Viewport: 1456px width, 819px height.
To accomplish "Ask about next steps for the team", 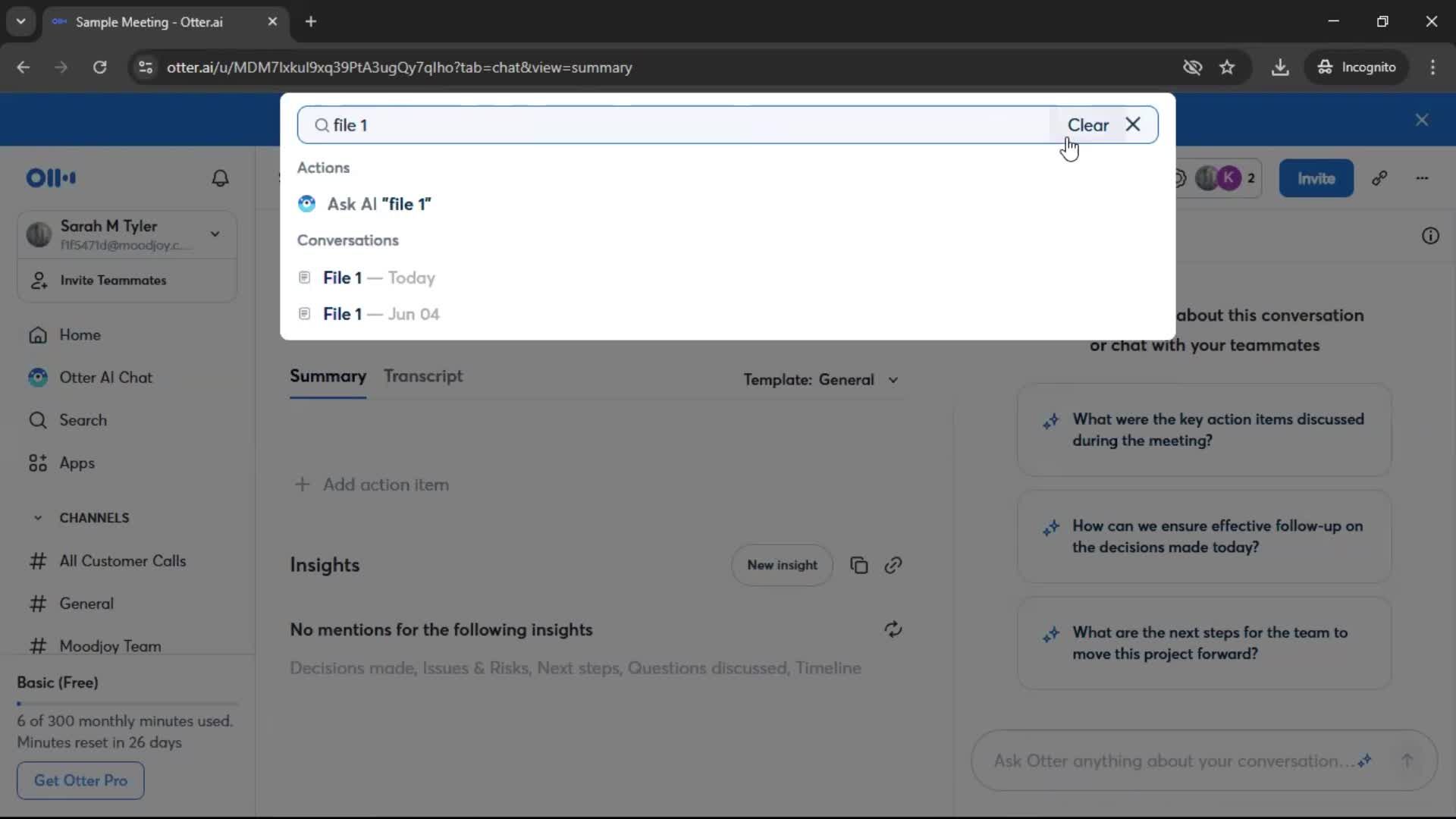I will (1204, 643).
